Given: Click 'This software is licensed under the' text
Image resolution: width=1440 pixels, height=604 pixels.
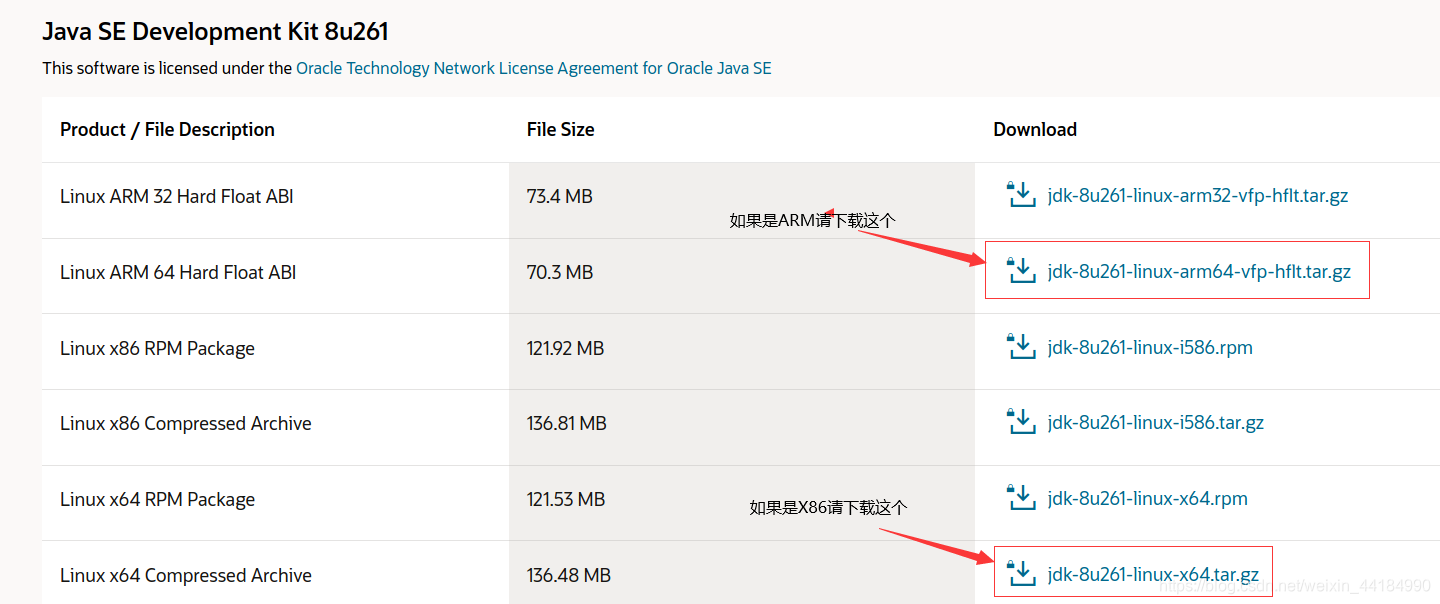Looking at the screenshot, I should click(167, 68).
